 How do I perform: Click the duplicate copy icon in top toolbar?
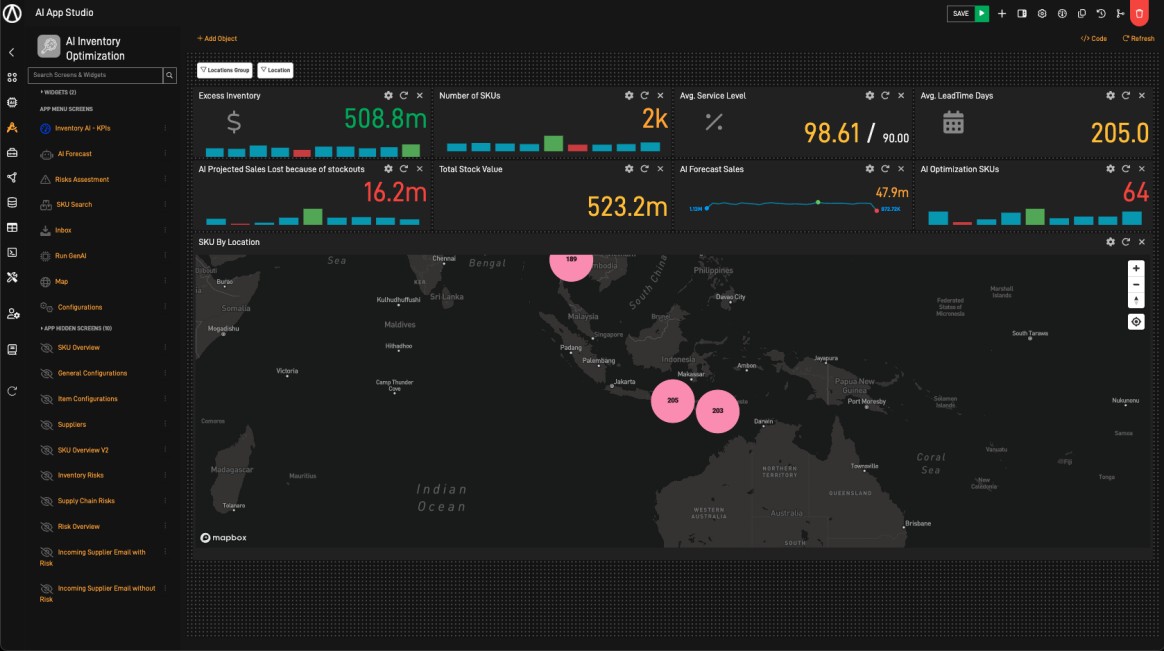pyautogui.click(x=1081, y=13)
